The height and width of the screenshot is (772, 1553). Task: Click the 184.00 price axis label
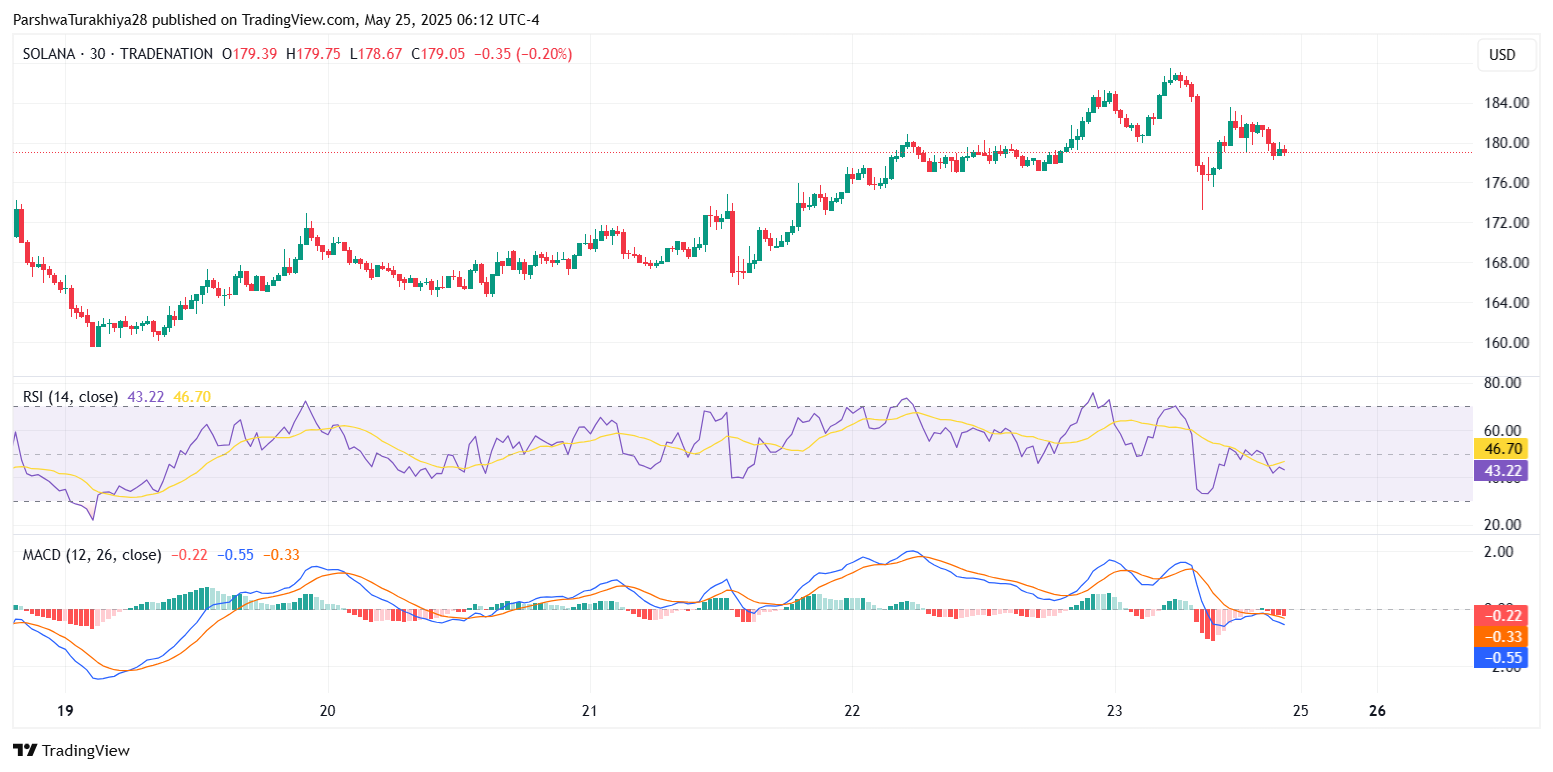click(x=1506, y=103)
